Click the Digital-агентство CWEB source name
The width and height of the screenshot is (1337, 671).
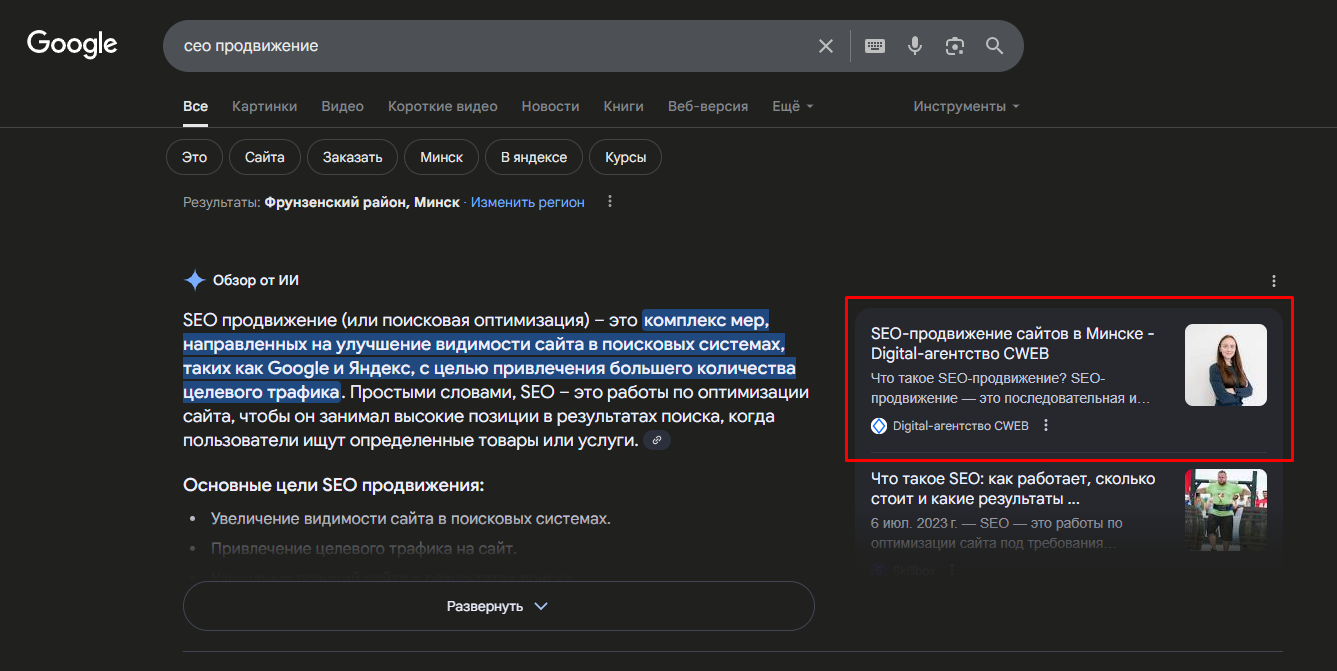(961, 426)
